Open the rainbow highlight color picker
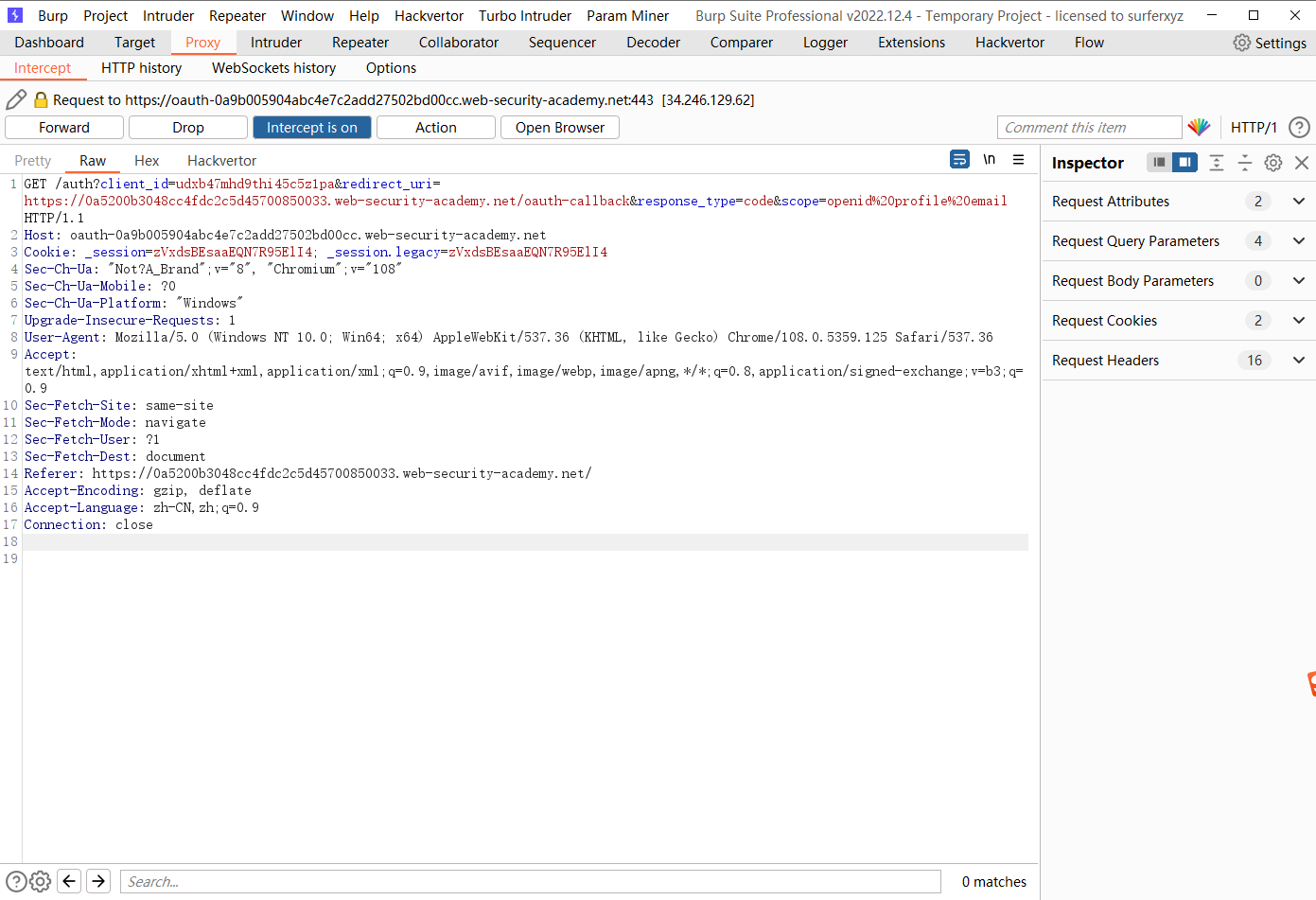Image resolution: width=1316 pixels, height=900 pixels. [x=1200, y=127]
